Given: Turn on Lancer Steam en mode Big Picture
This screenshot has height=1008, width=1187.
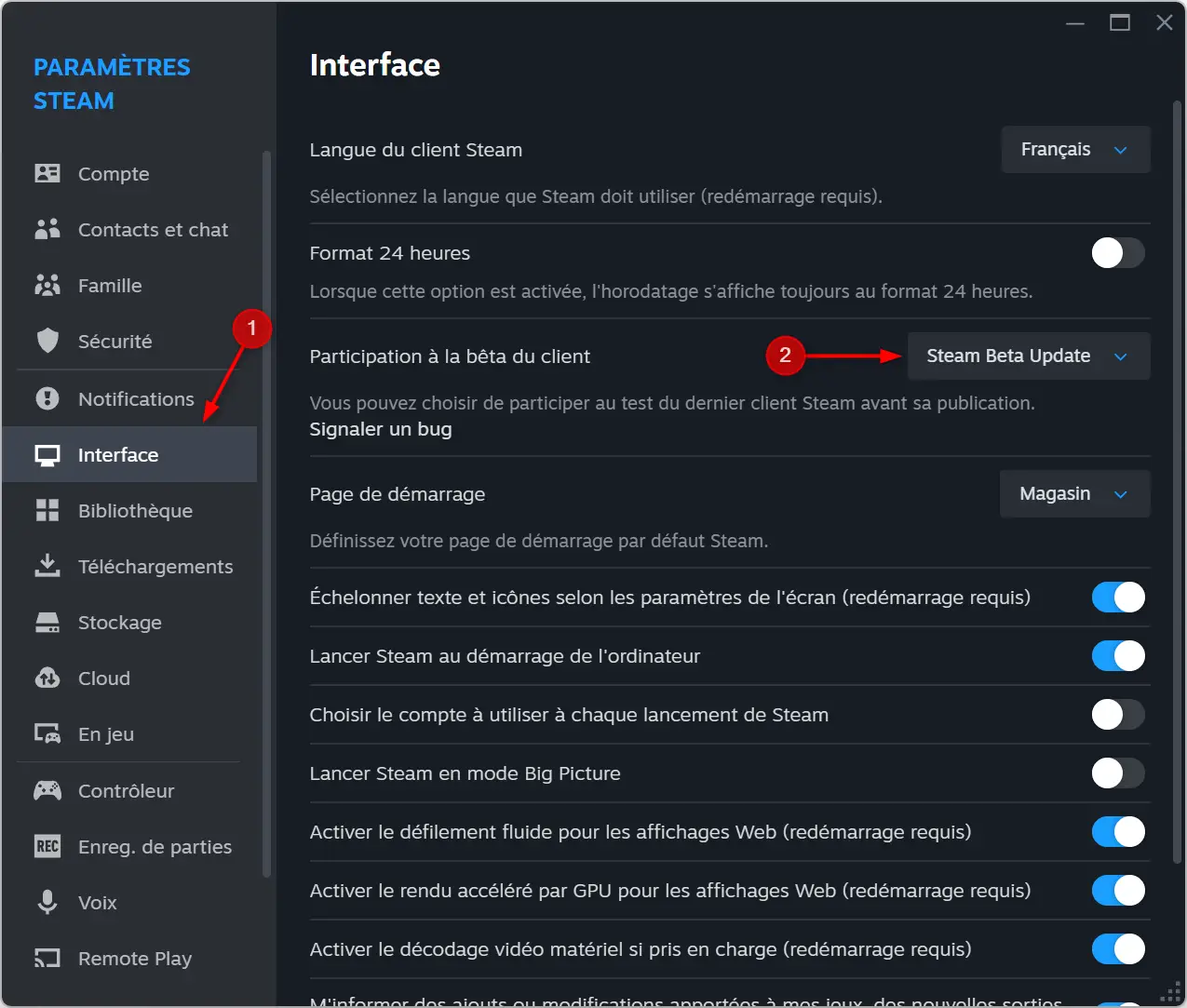Looking at the screenshot, I should pos(1118,773).
